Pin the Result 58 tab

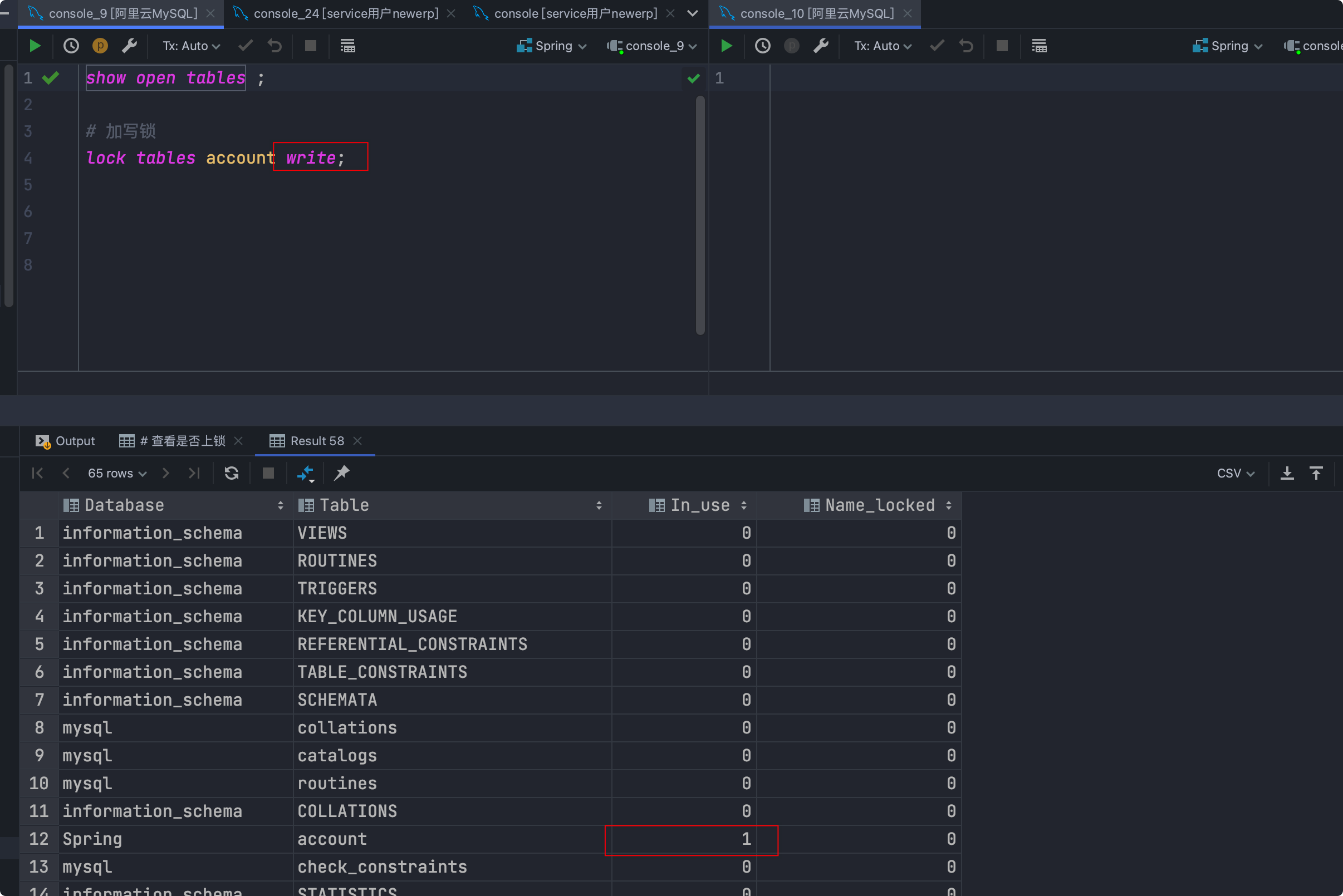[342, 473]
